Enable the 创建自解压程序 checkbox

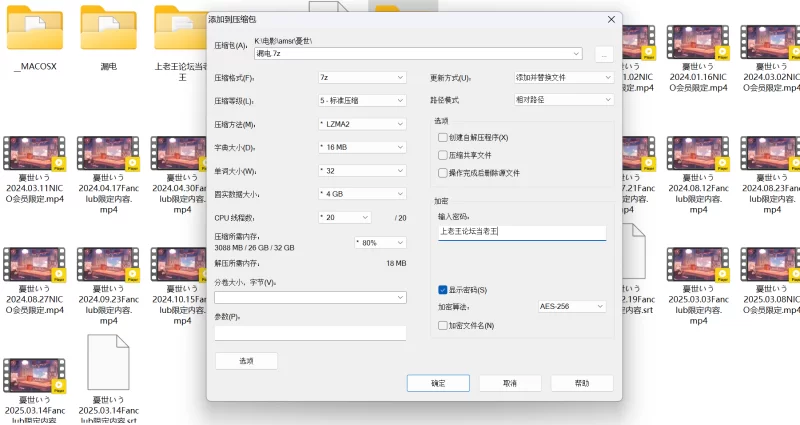pos(443,137)
